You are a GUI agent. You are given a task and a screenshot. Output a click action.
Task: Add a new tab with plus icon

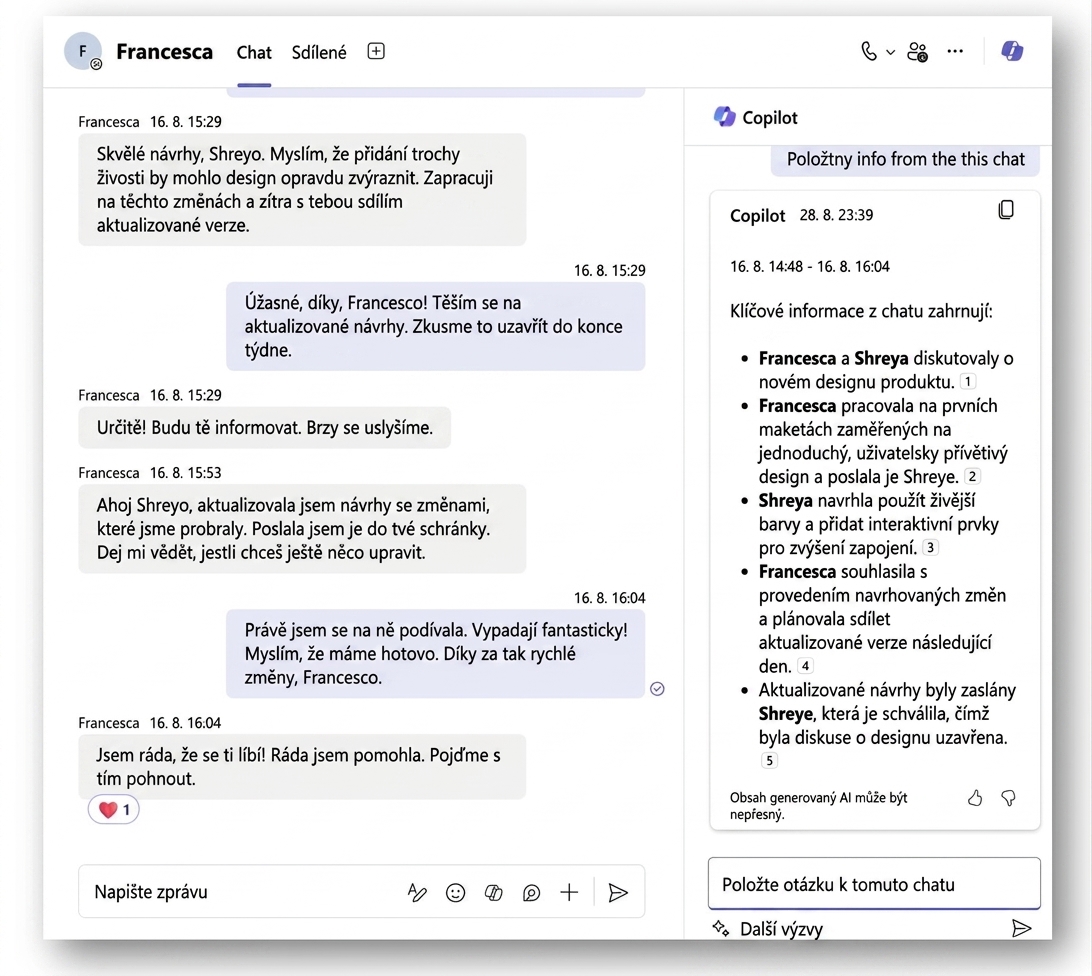pyautogui.click(x=376, y=51)
